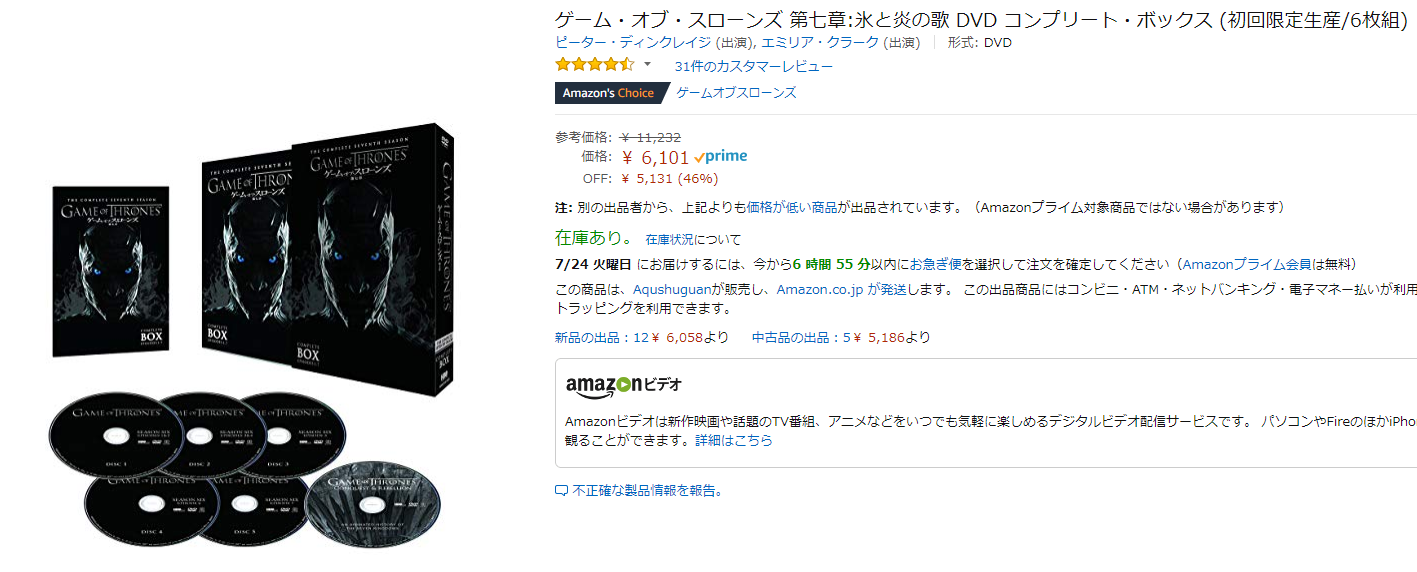Click the star rating icons
This screenshot has width=1417, height=572.
(595, 65)
